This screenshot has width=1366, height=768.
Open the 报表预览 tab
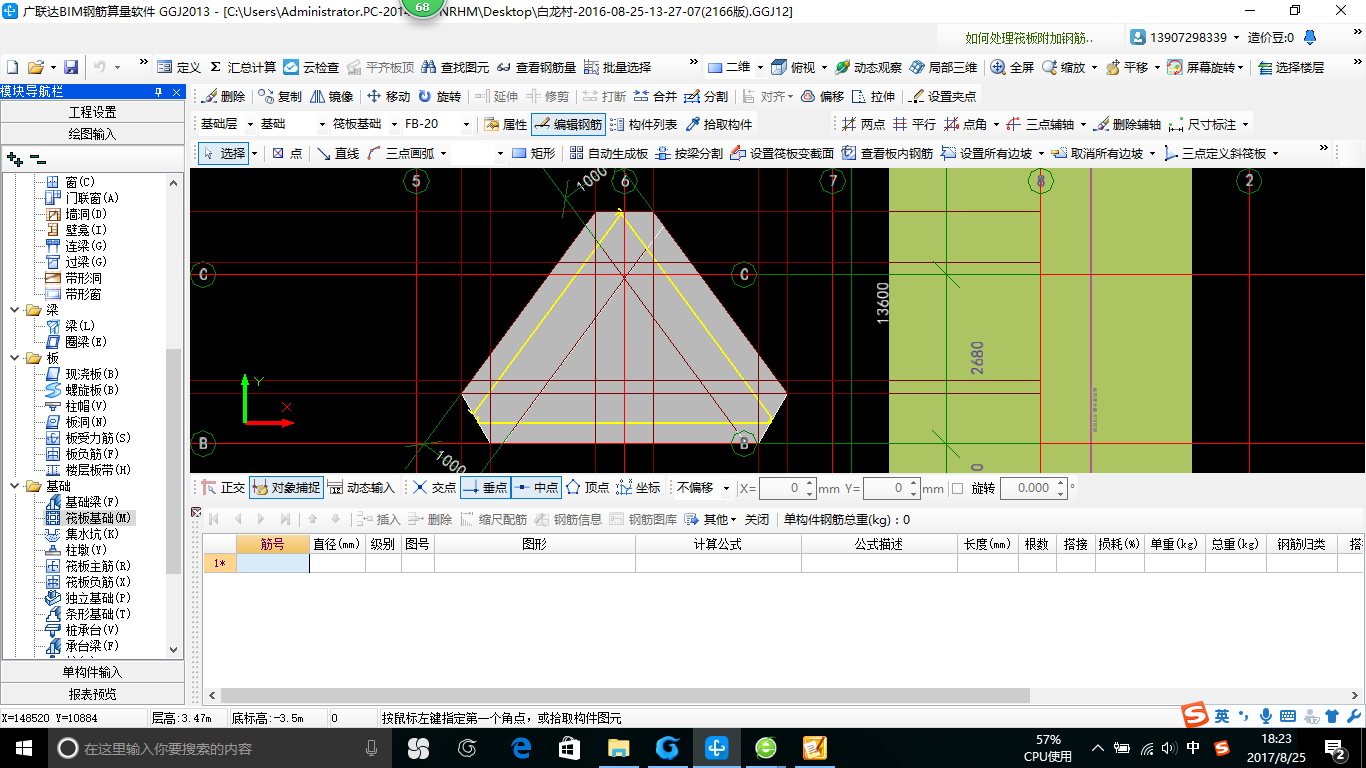click(92, 694)
